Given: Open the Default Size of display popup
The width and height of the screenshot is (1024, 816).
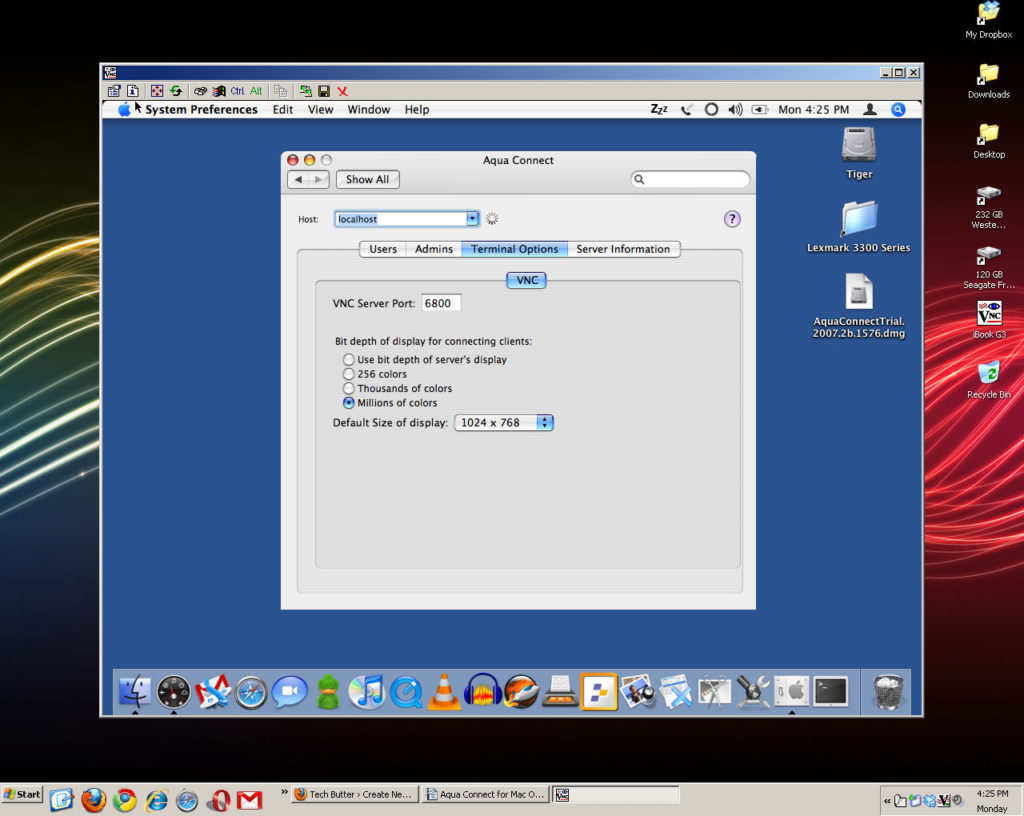Looking at the screenshot, I should [x=504, y=423].
